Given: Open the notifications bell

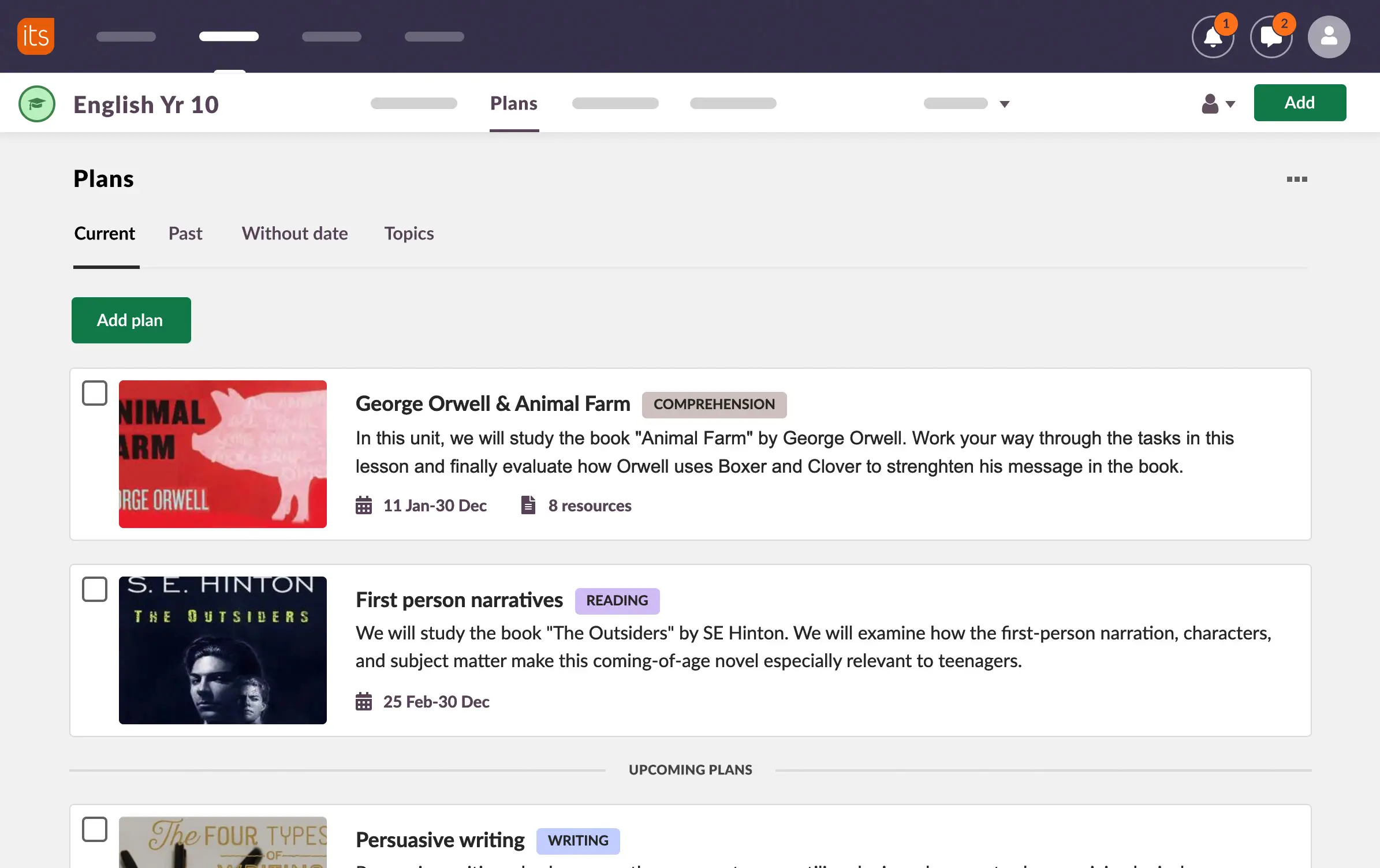Looking at the screenshot, I should [1213, 38].
